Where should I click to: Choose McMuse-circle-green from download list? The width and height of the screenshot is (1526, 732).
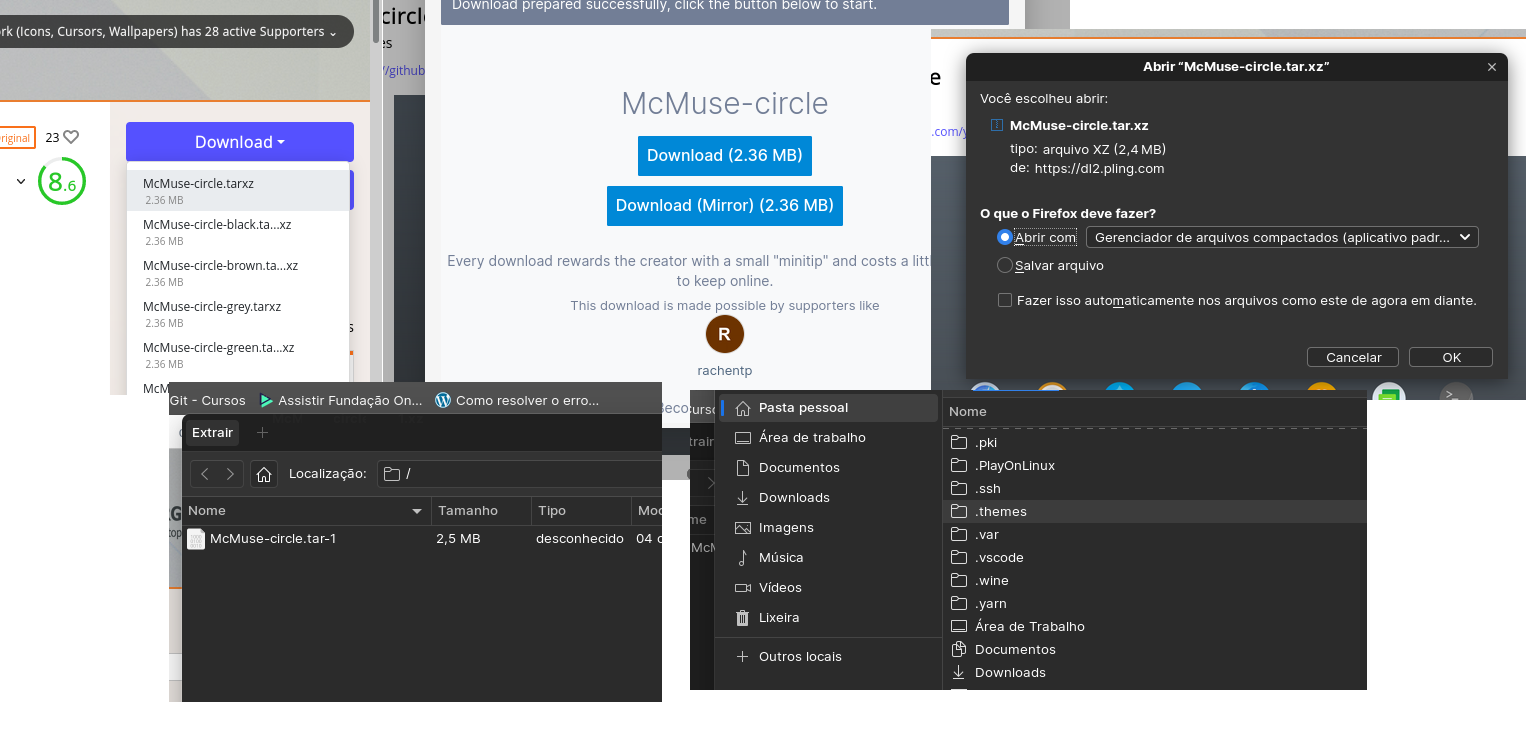(x=238, y=355)
